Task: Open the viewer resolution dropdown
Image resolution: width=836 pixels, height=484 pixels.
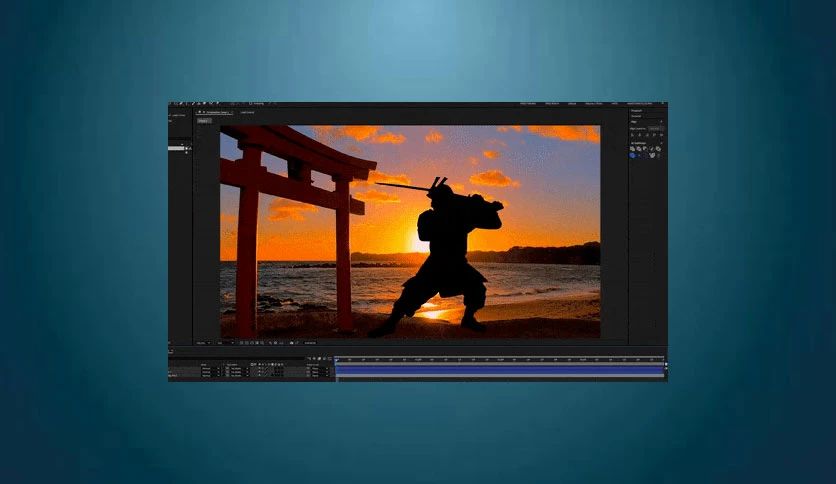Action: pos(225,343)
